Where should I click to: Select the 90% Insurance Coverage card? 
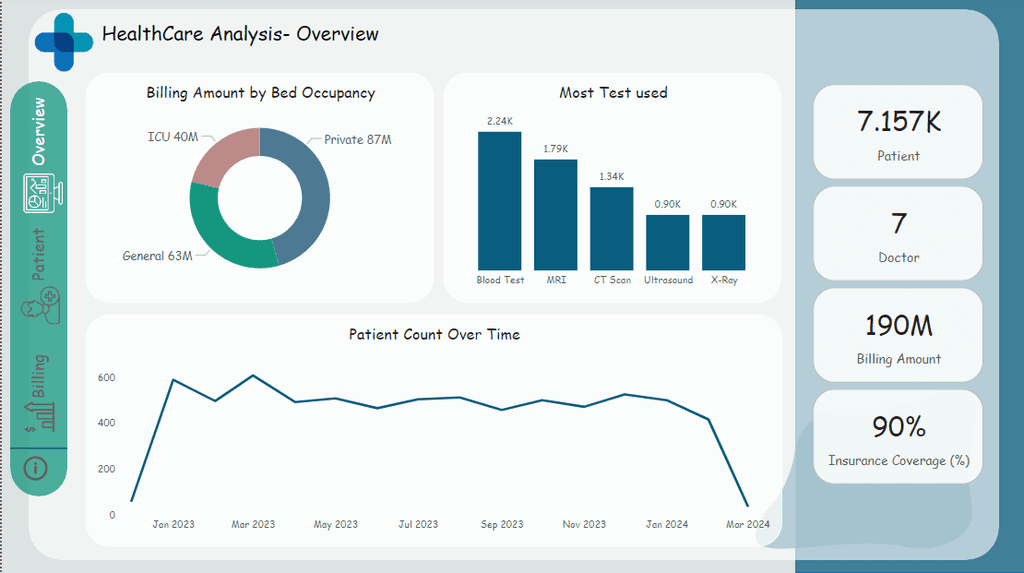tap(898, 437)
